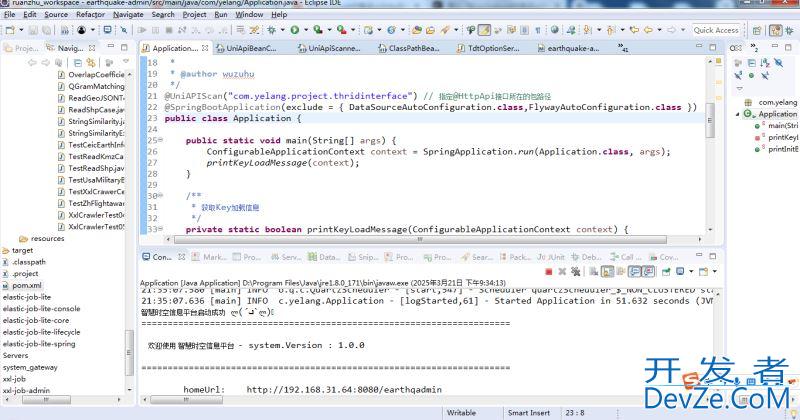
Task: Collapse All in Navigator view
Action: click(78, 63)
